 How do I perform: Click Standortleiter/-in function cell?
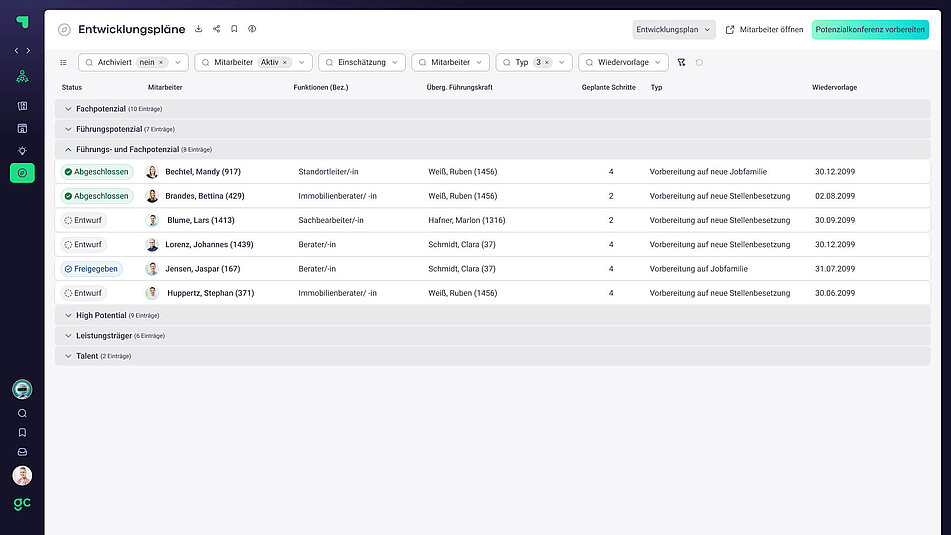click(x=328, y=172)
